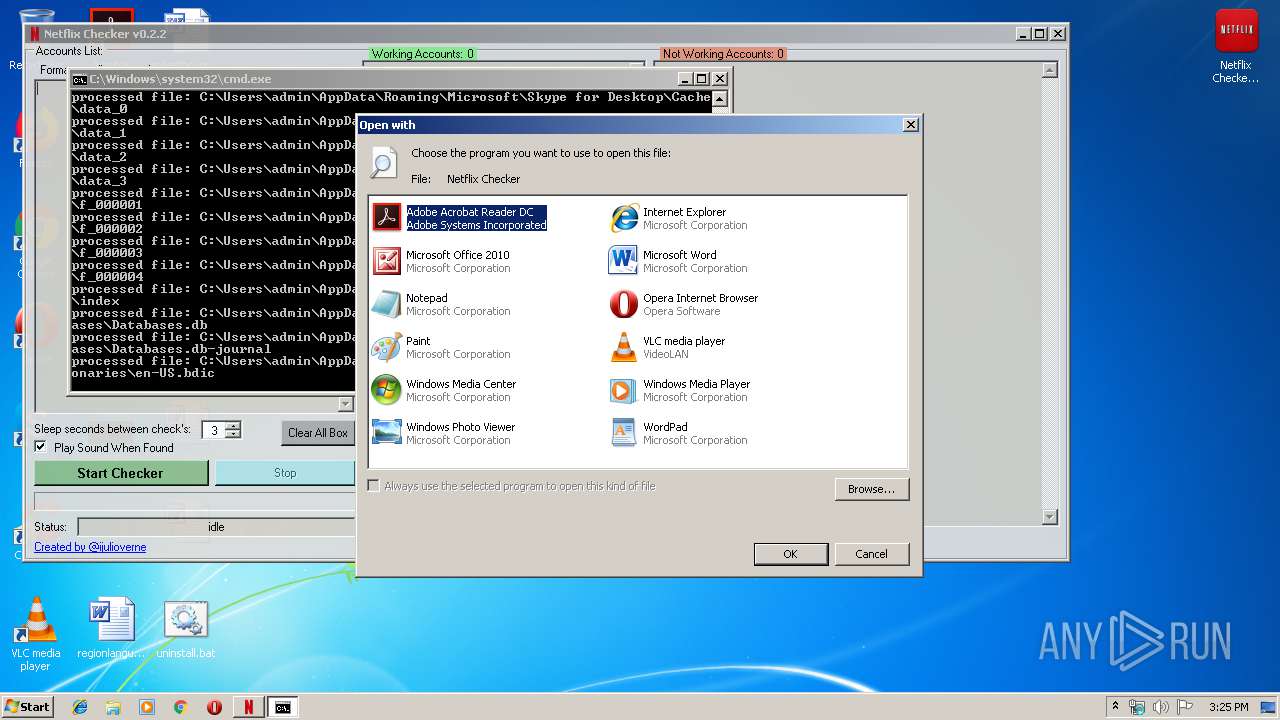Image resolution: width=1280 pixels, height=720 pixels.
Task: Choose Microsoft Office 2010 program icon
Action: (387, 260)
